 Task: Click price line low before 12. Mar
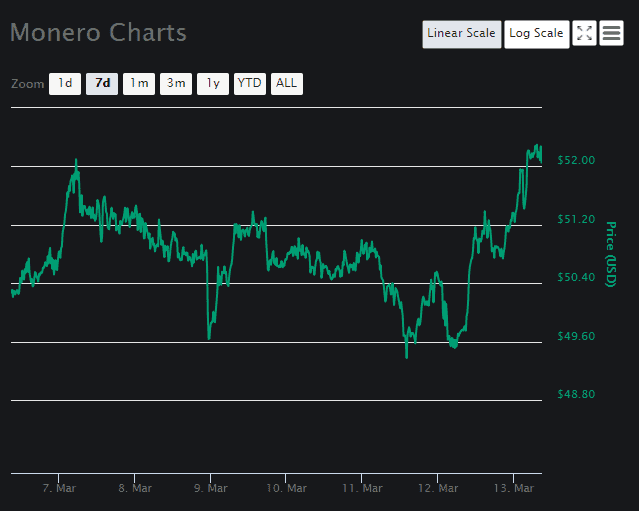pos(407,356)
